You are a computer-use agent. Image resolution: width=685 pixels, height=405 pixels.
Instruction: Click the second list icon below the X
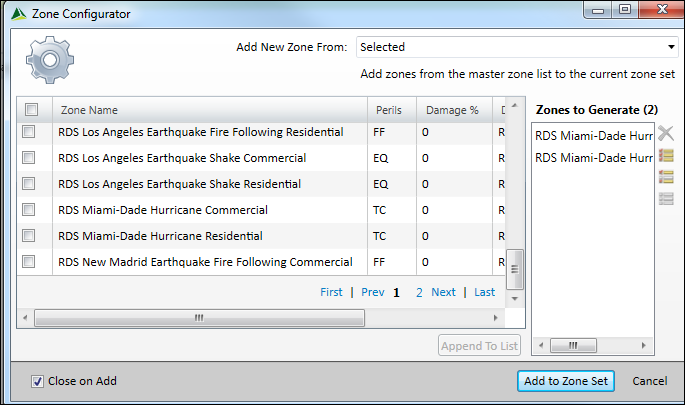click(666, 177)
